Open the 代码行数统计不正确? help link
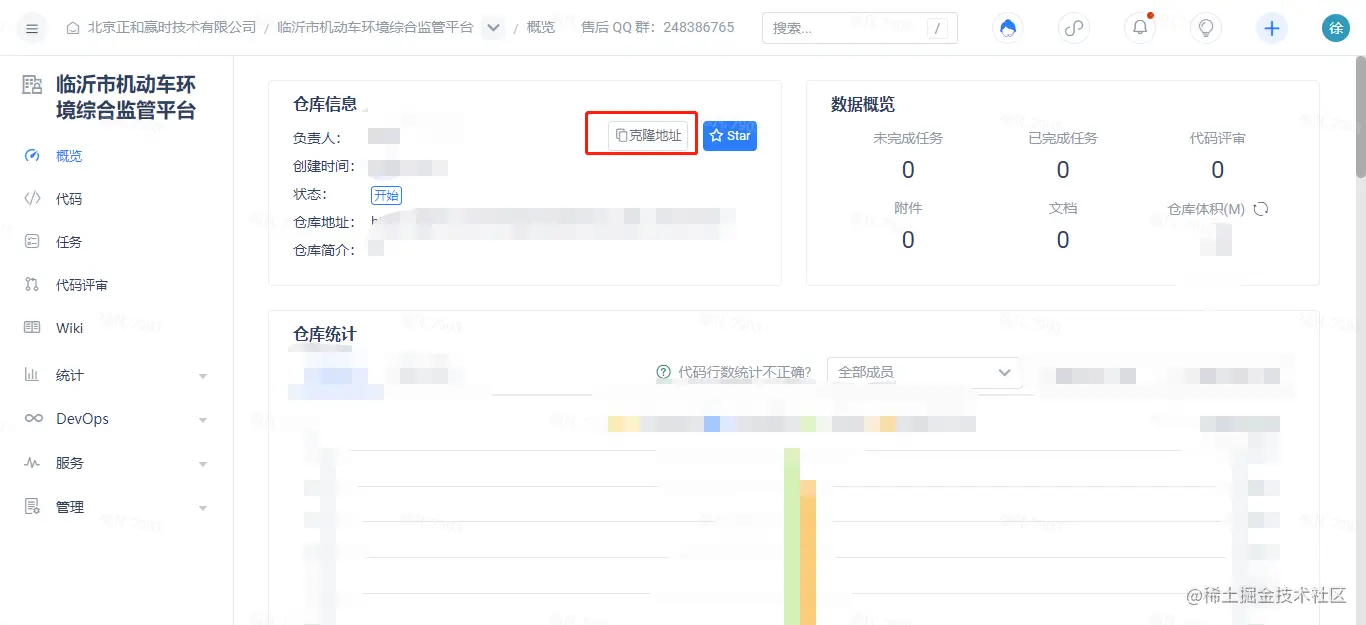Viewport: 1366px width, 625px height. click(745, 372)
